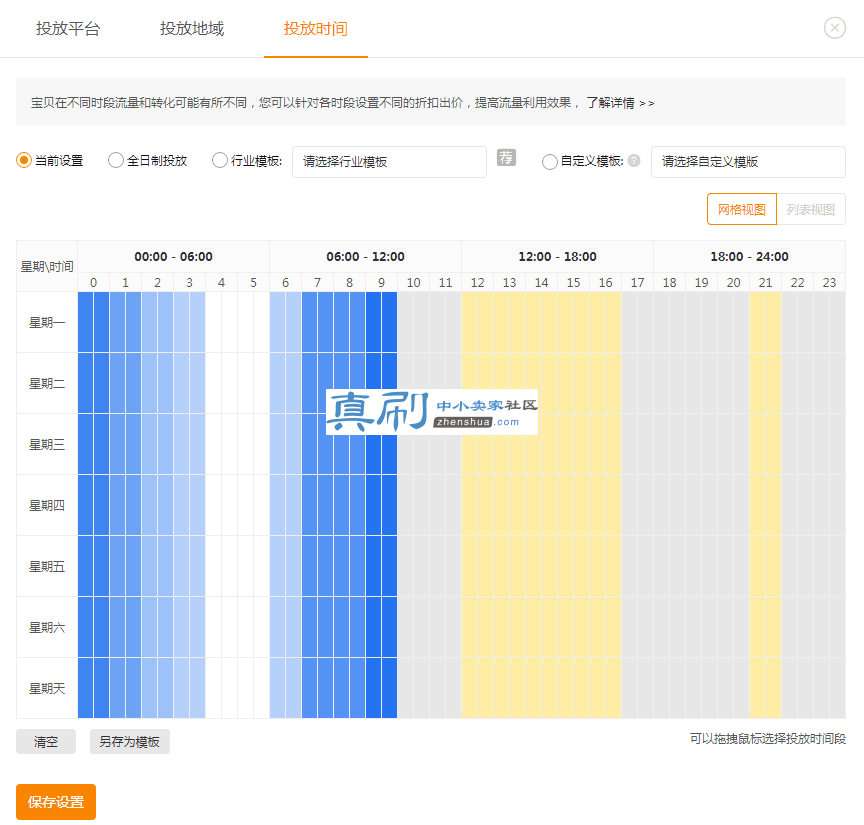Viewport: 864px width, 825px height.
Task: Select the 网格视图 grid view button
Action: pos(742,209)
